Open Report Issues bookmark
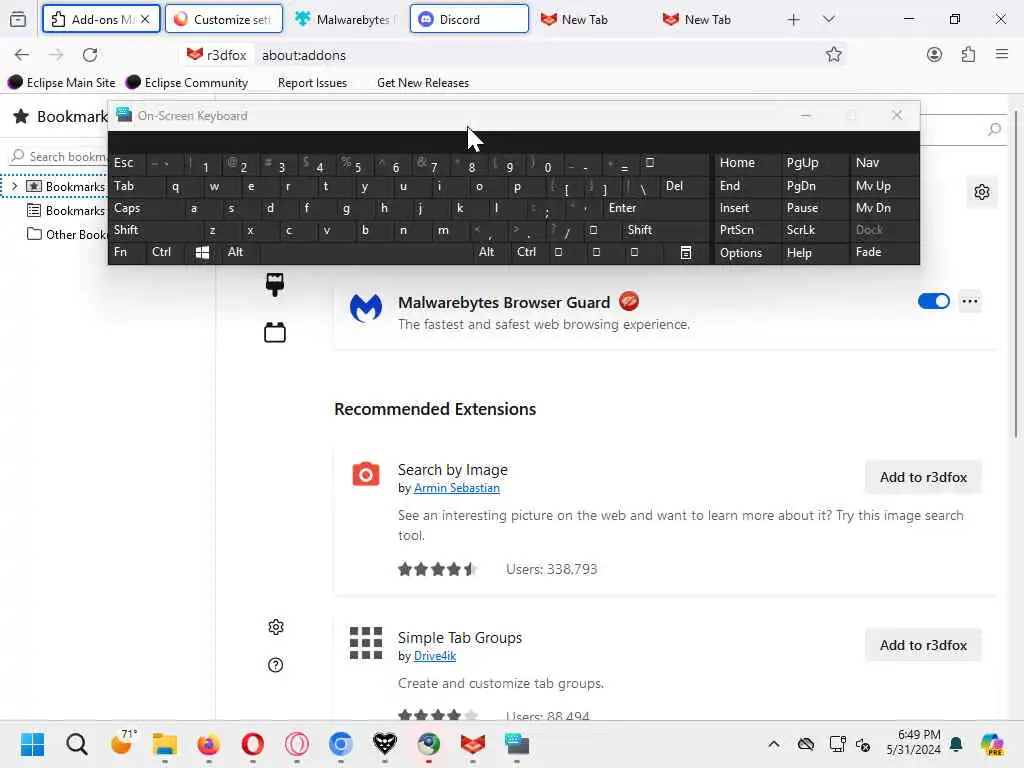This screenshot has width=1024, height=768. tap(312, 82)
